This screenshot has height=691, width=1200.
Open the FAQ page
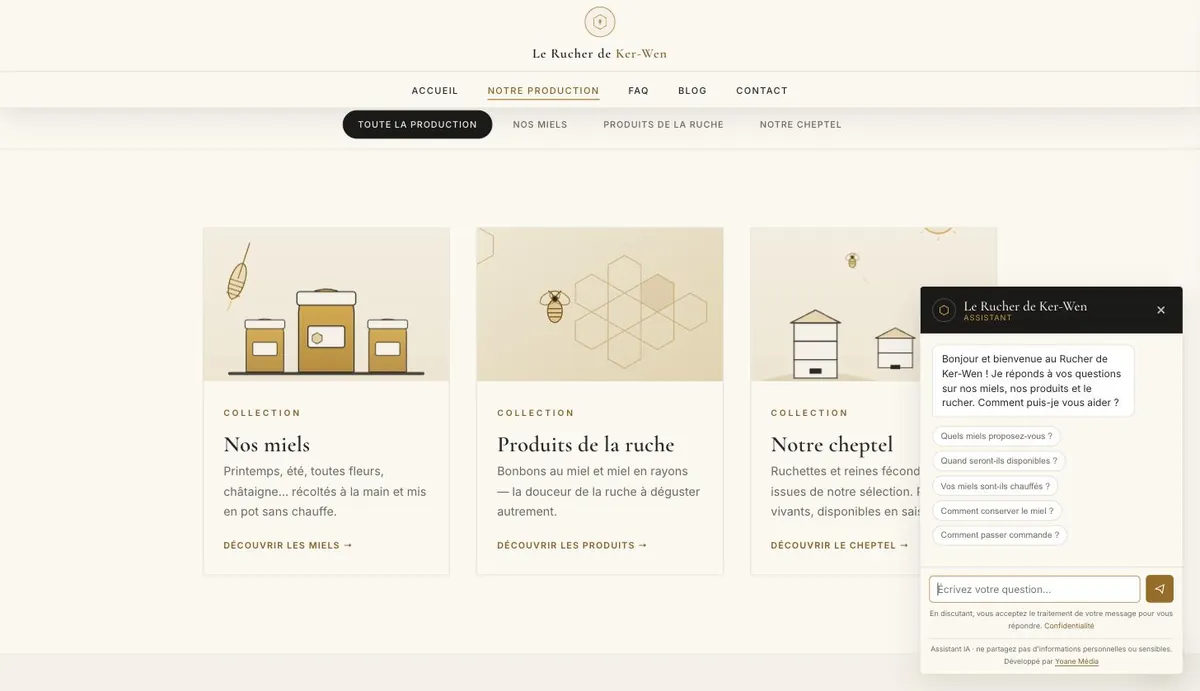click(x=638, y=91)
